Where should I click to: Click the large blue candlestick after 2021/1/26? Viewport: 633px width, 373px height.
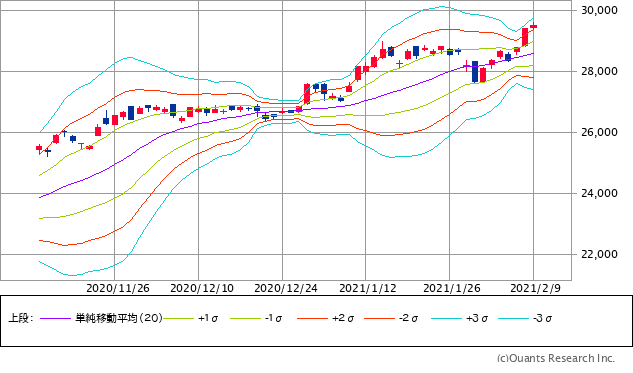475,71
